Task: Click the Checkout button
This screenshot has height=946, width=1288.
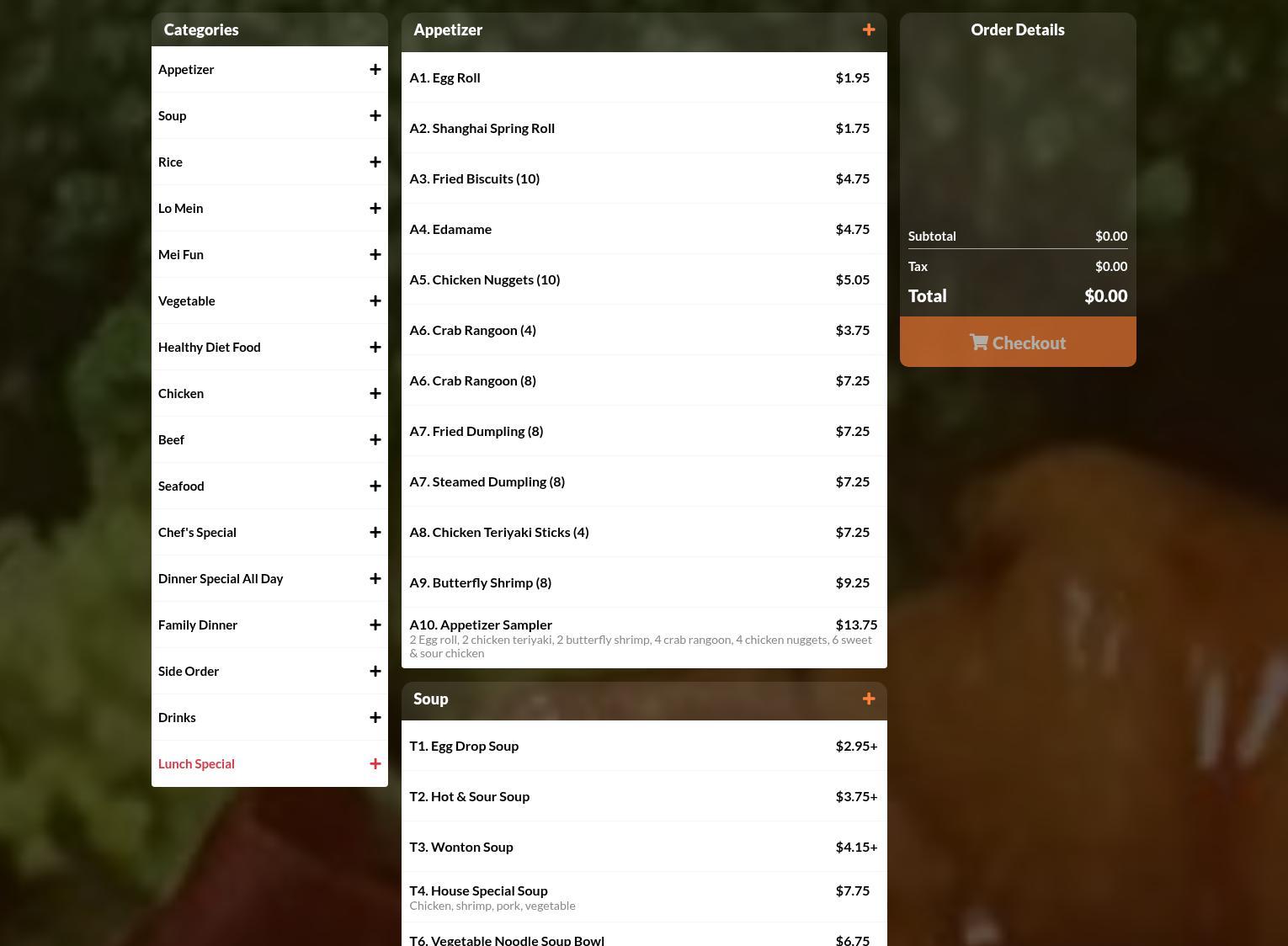Action: tap(1018, 342)
